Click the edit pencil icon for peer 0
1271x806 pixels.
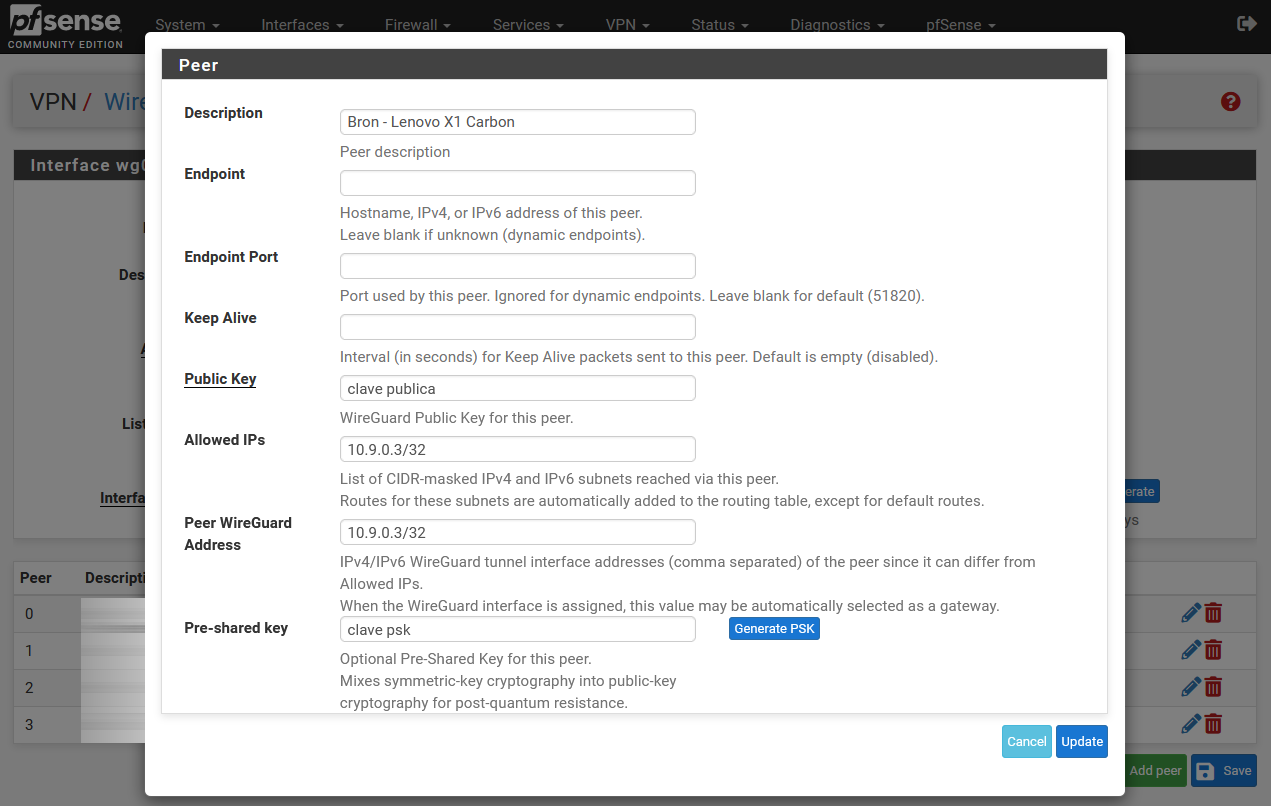click(x=1190, y=613)
